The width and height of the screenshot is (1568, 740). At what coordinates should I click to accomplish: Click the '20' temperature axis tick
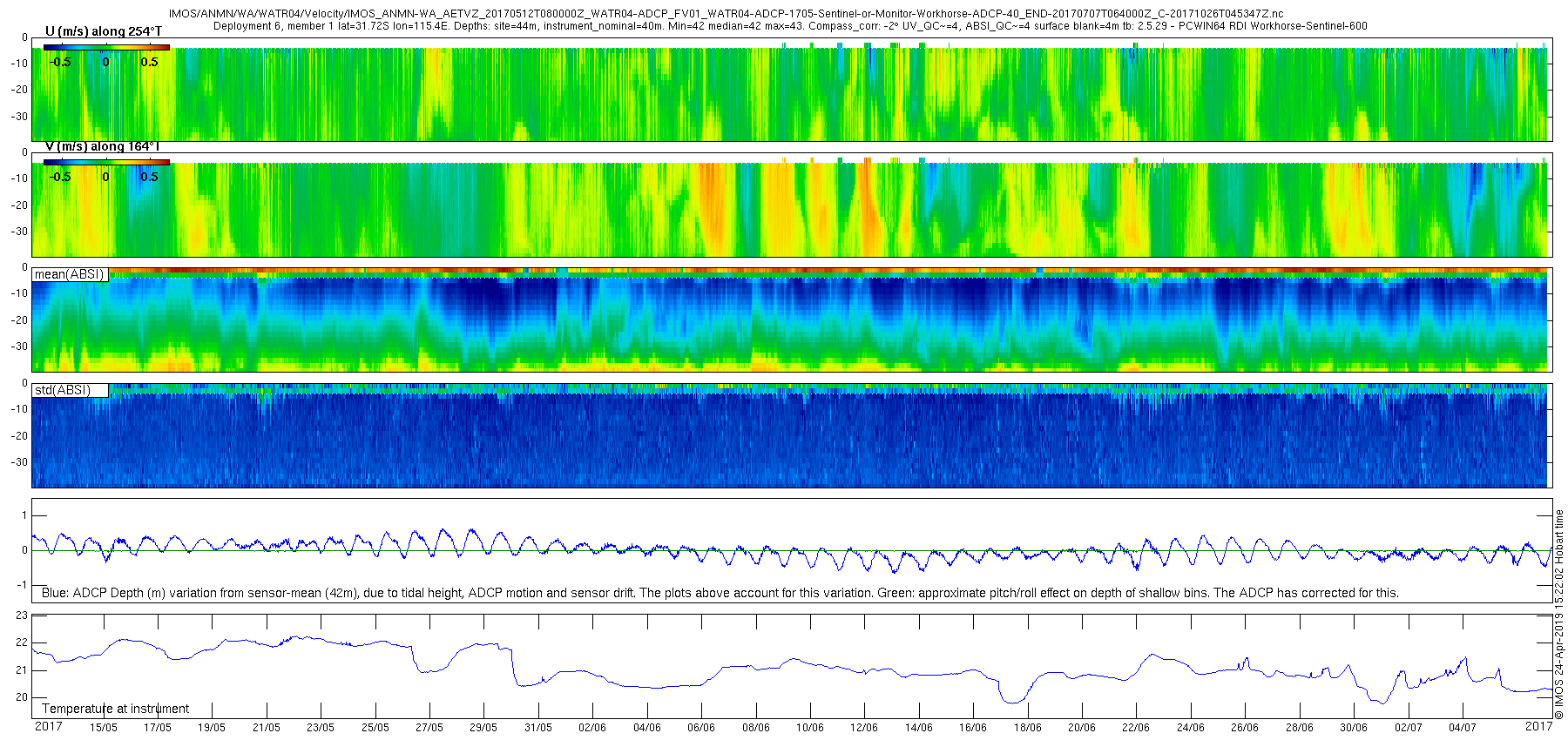[22, 697]
